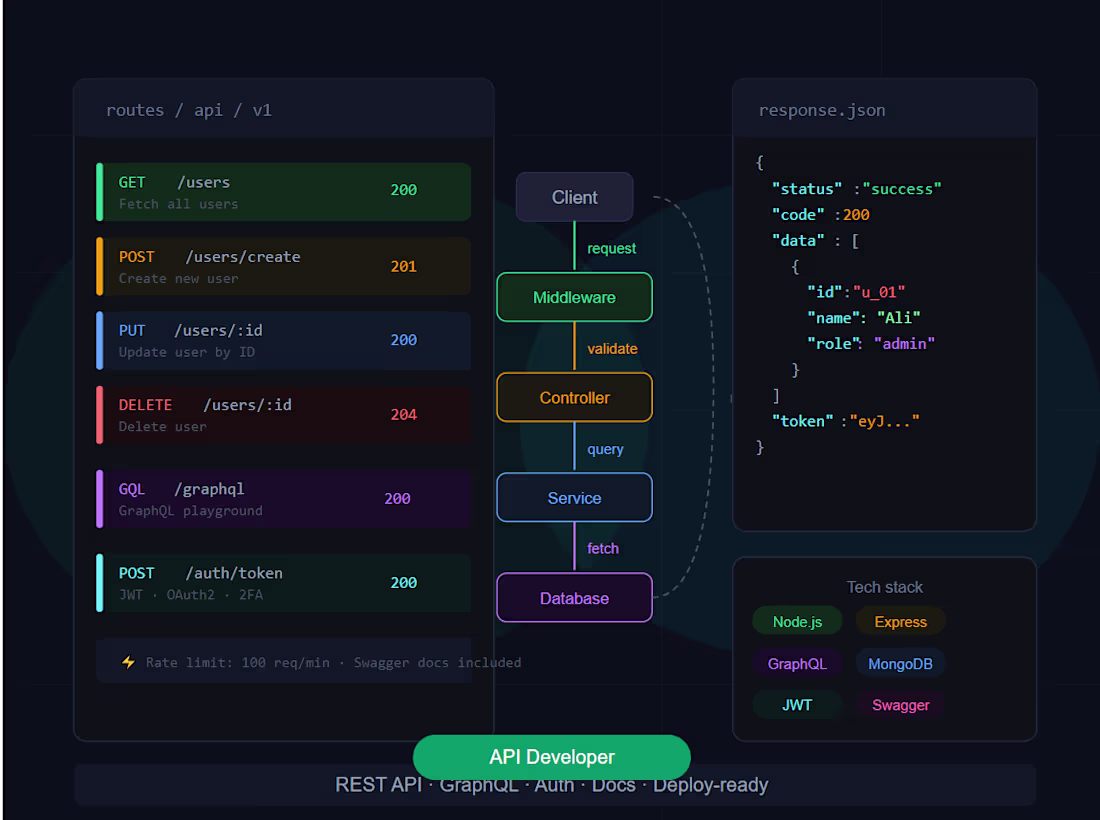Click the "eyJ..." token value

click(884, 421)
